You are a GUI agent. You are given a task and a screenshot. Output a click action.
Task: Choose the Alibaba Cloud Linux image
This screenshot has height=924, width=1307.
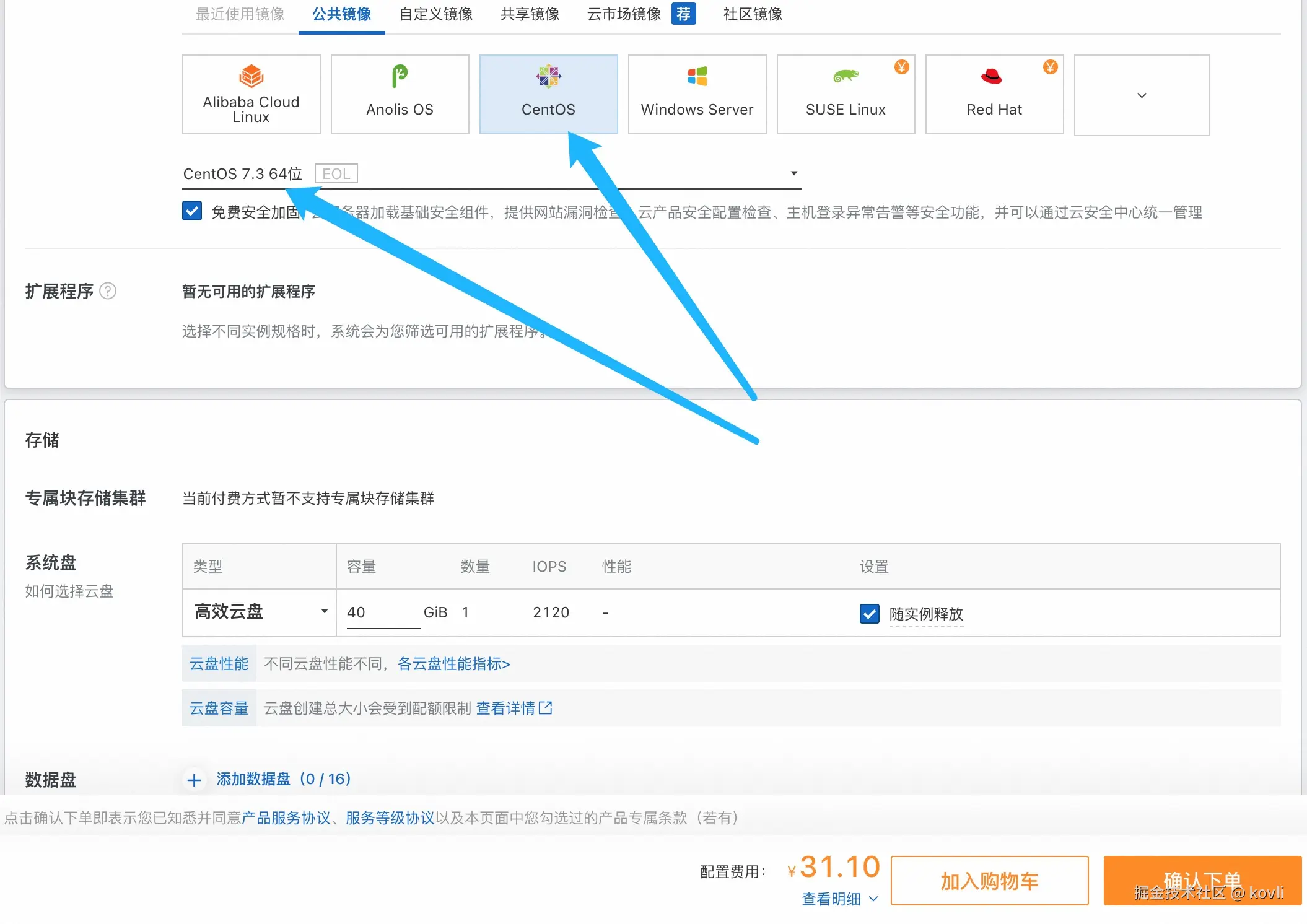tap(250, 93)
